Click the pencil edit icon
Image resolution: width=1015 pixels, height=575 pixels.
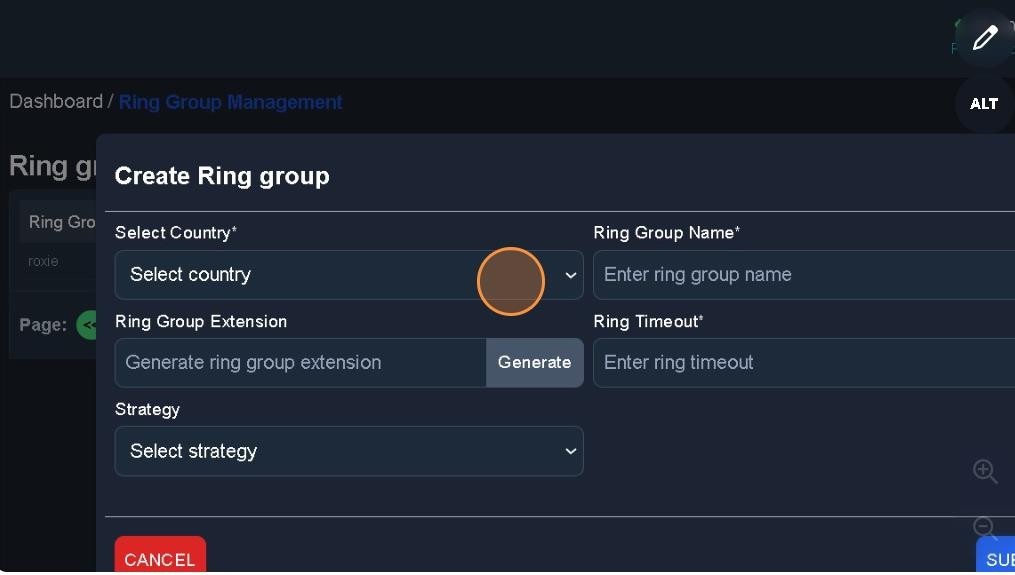[x=984, y=39]
